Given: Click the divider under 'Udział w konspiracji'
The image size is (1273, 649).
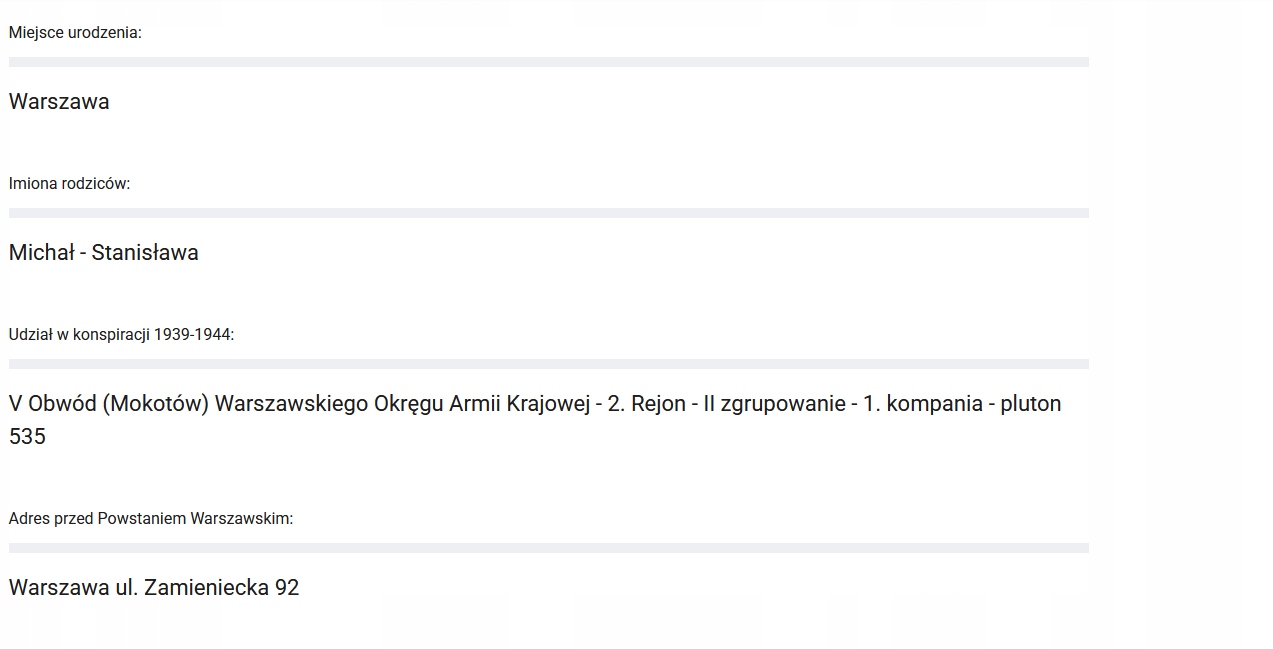Looking at the screenshot, I should coord(548,364).
